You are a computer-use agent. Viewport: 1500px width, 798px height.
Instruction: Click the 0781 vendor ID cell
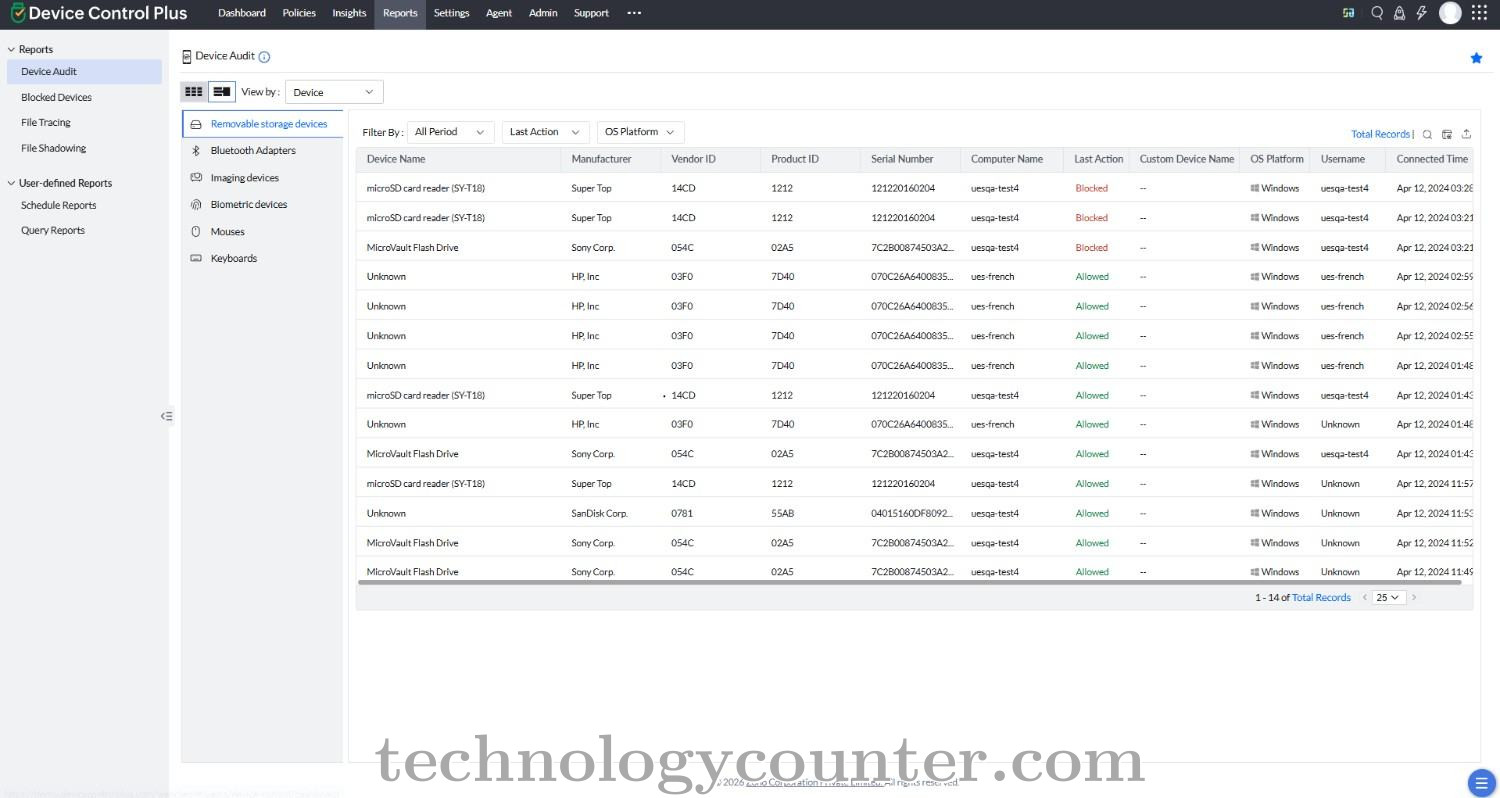[682, 514]
